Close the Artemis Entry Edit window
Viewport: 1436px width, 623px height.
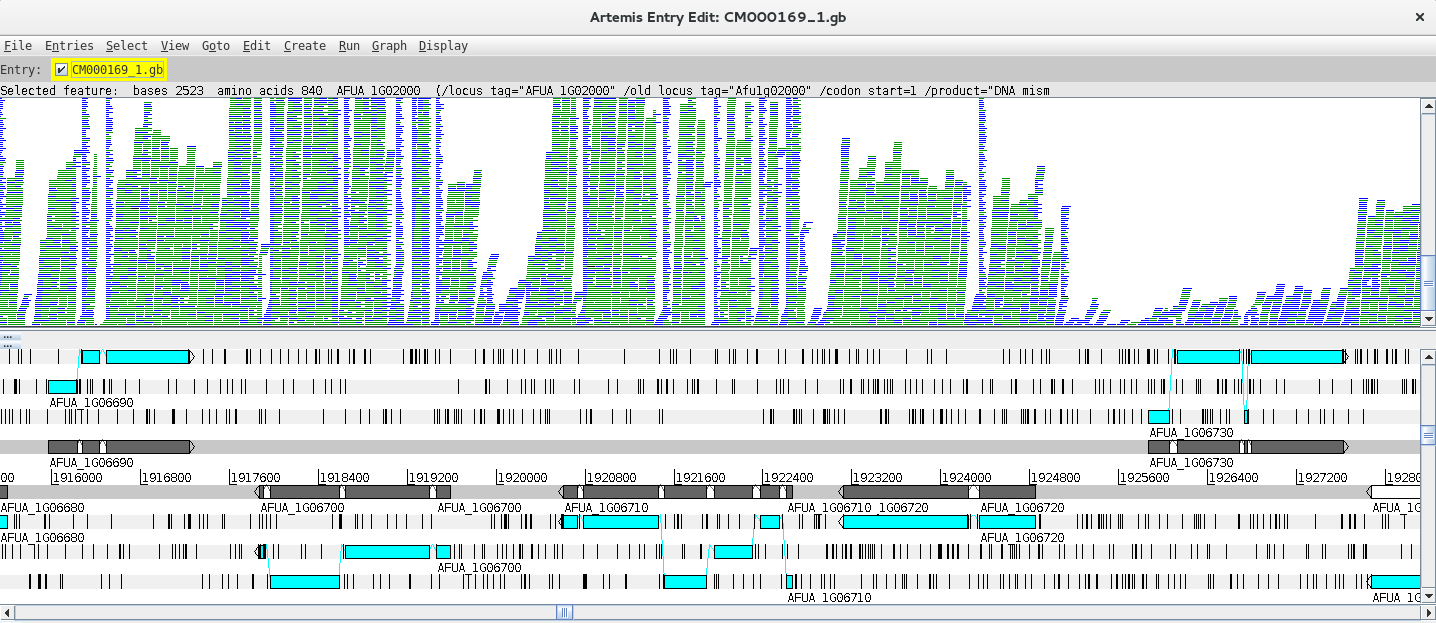(1419, 17)
